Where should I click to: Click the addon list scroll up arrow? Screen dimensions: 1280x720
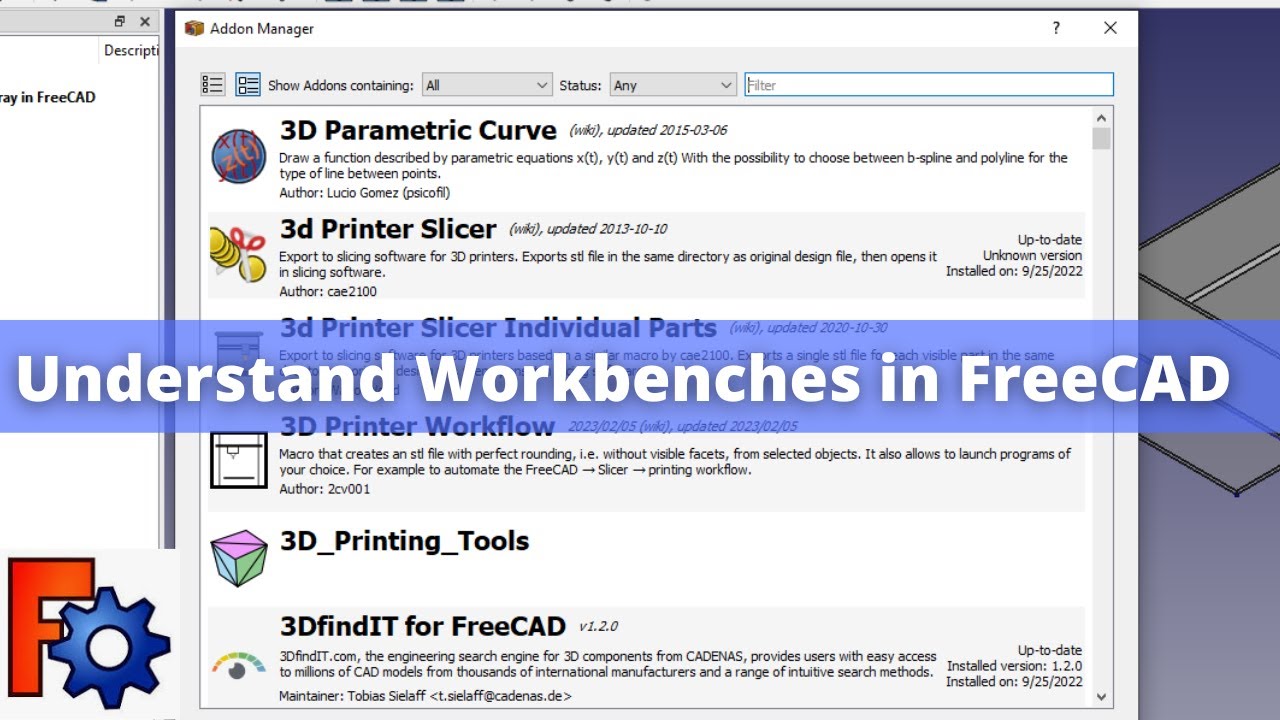coord(1102,117)
